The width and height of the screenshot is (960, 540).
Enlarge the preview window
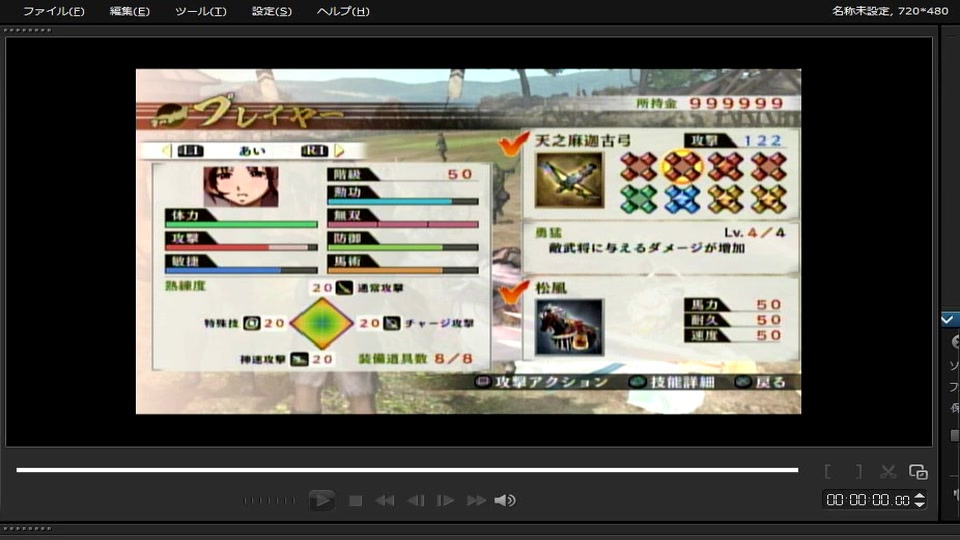(x=918, y=471)
